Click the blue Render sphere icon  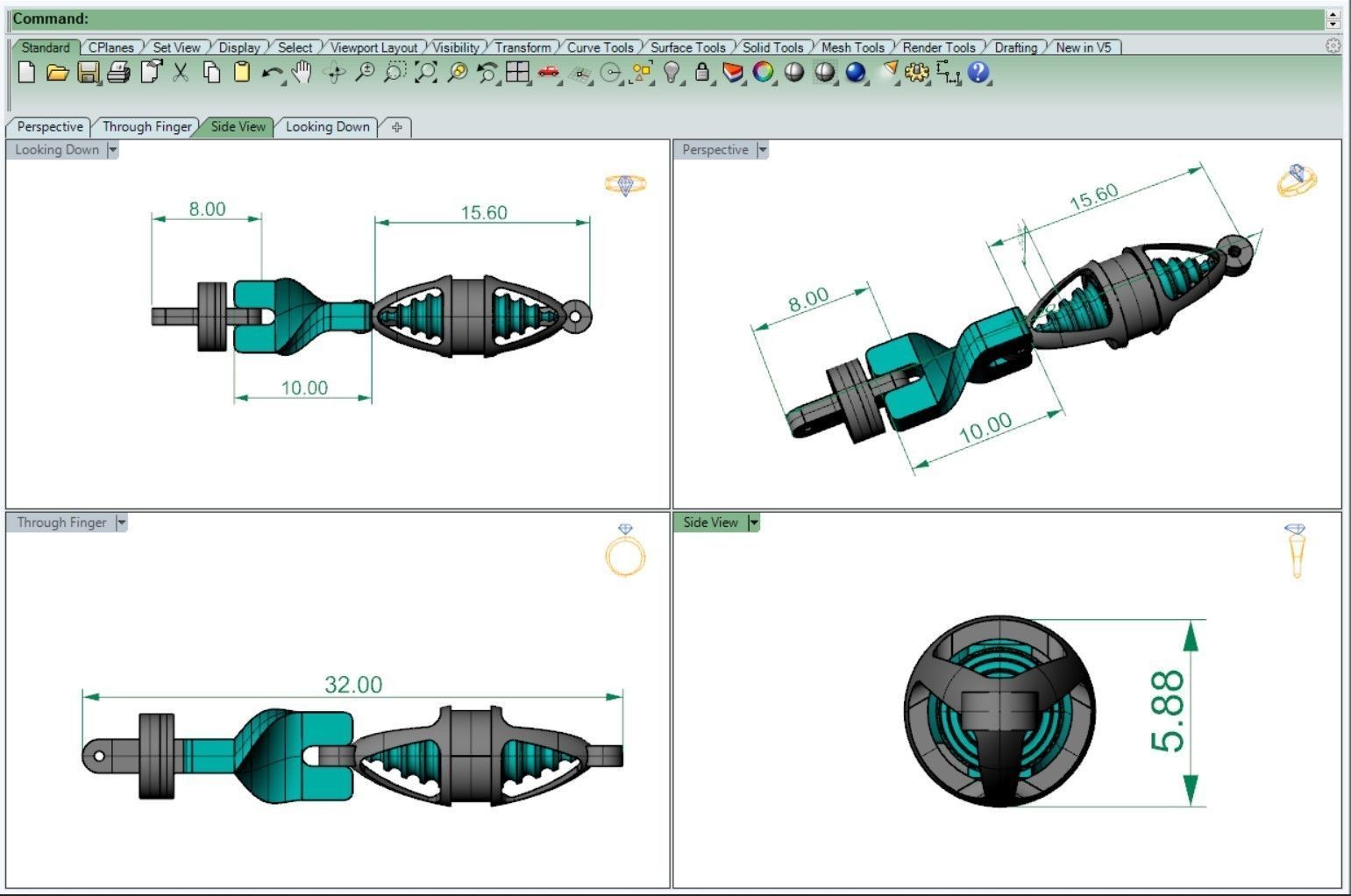point(856,73)
